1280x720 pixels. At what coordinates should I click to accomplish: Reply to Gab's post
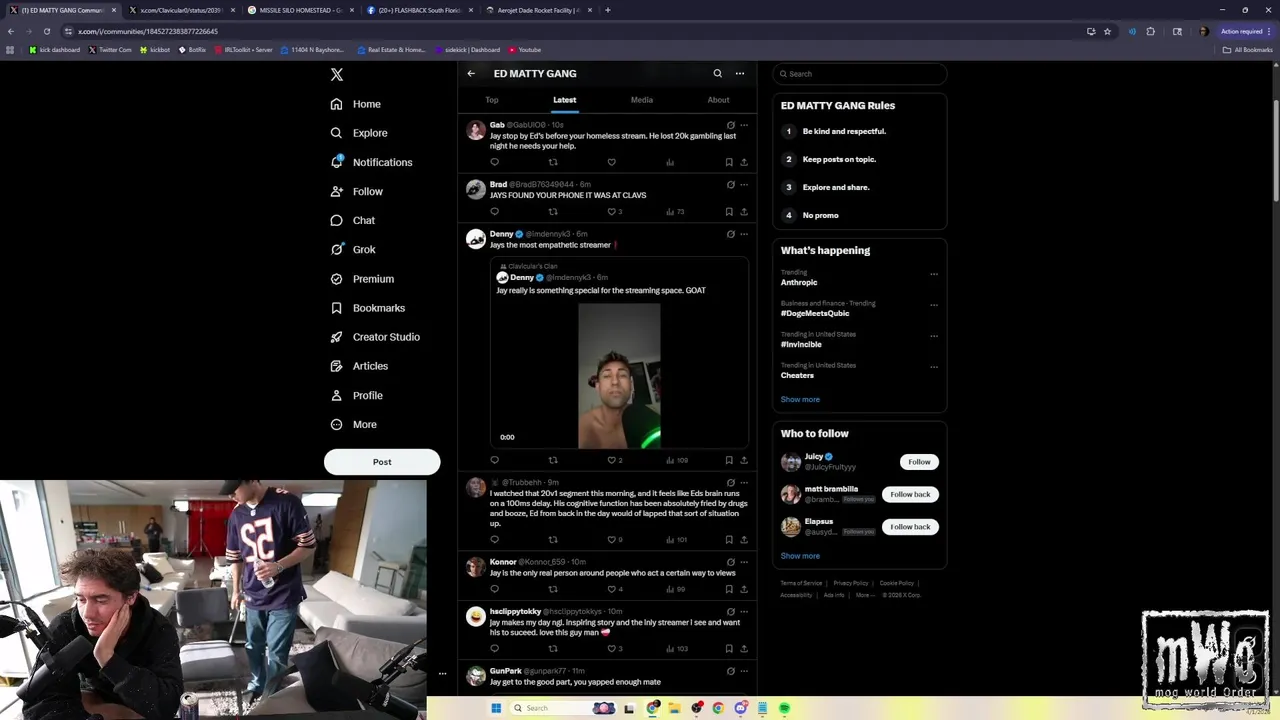pos(494,162)
